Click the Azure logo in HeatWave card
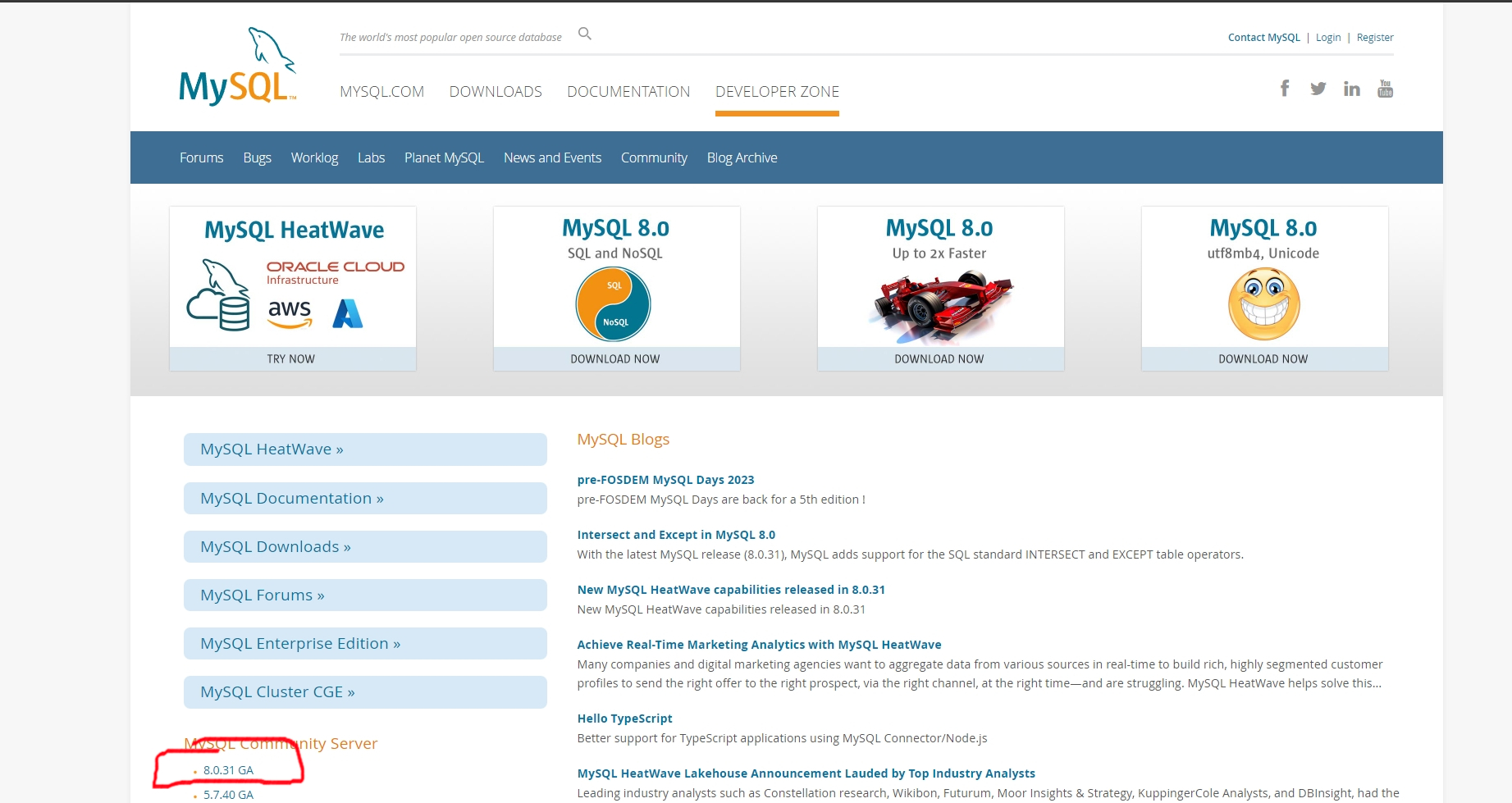This screenshot has height=803, width=1512. 348,313
